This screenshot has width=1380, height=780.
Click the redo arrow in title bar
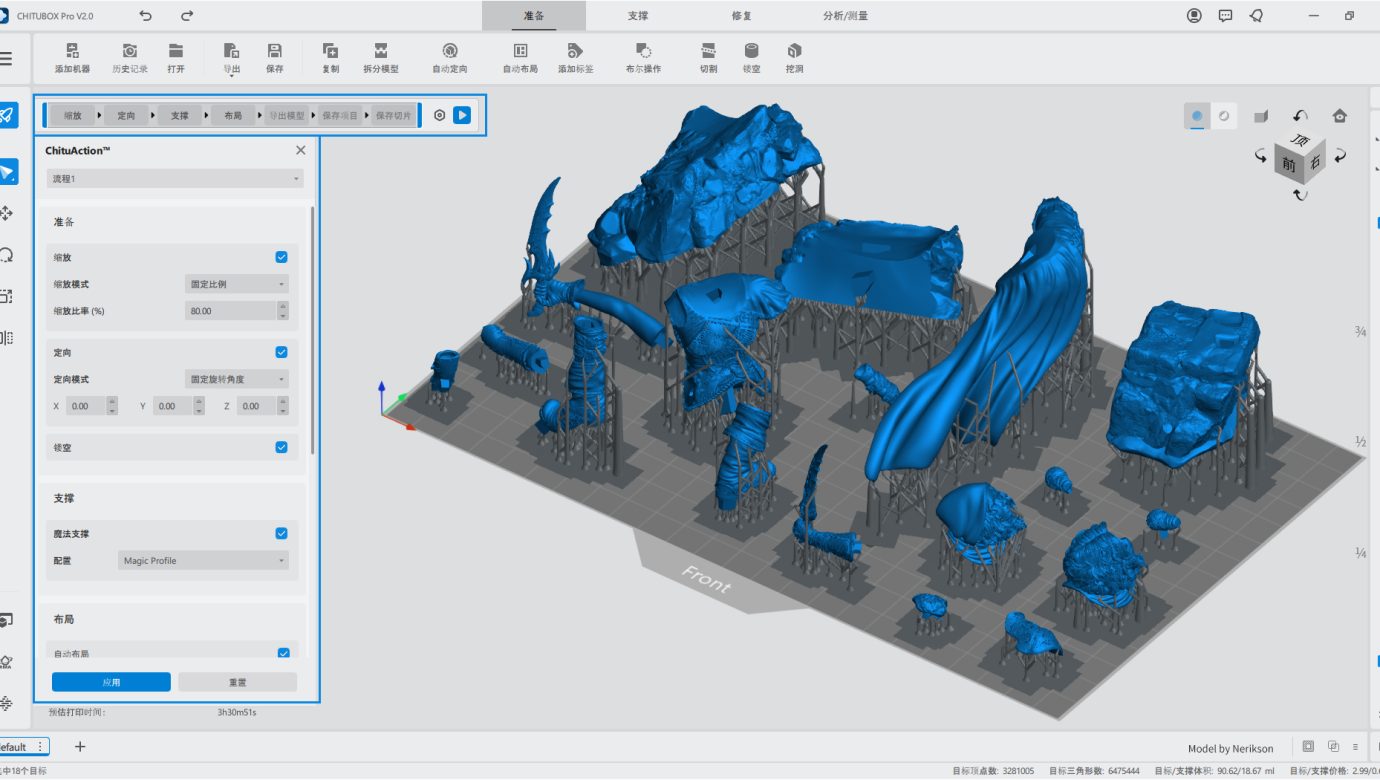(x=187, y=16)
